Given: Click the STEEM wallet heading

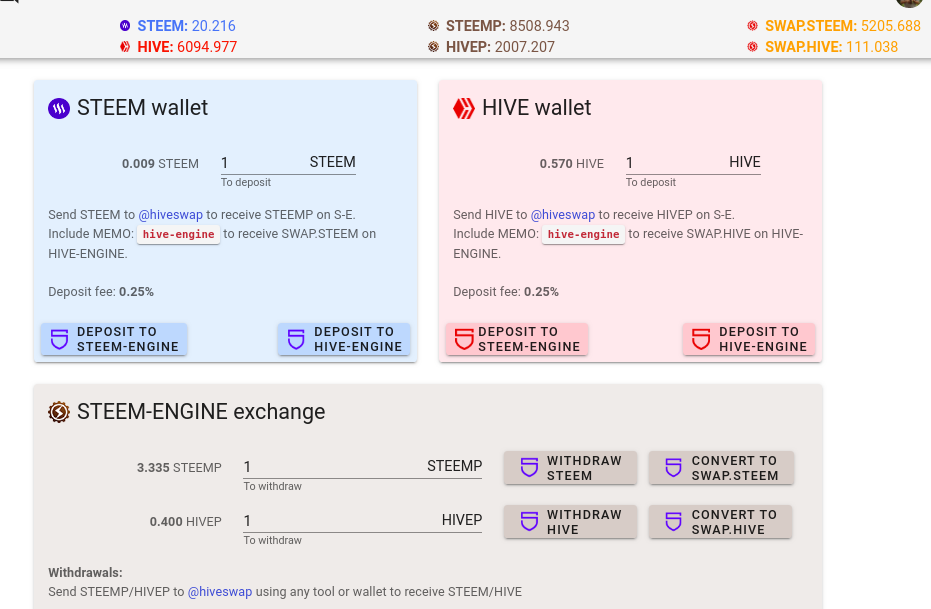Looking at the screenshot, I should coord(142,108).
